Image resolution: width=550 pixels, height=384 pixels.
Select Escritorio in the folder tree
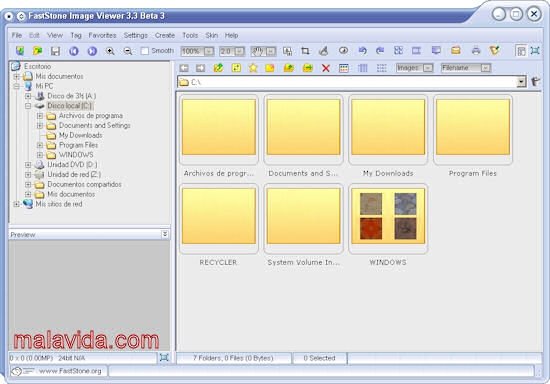(x=38, y=66)
